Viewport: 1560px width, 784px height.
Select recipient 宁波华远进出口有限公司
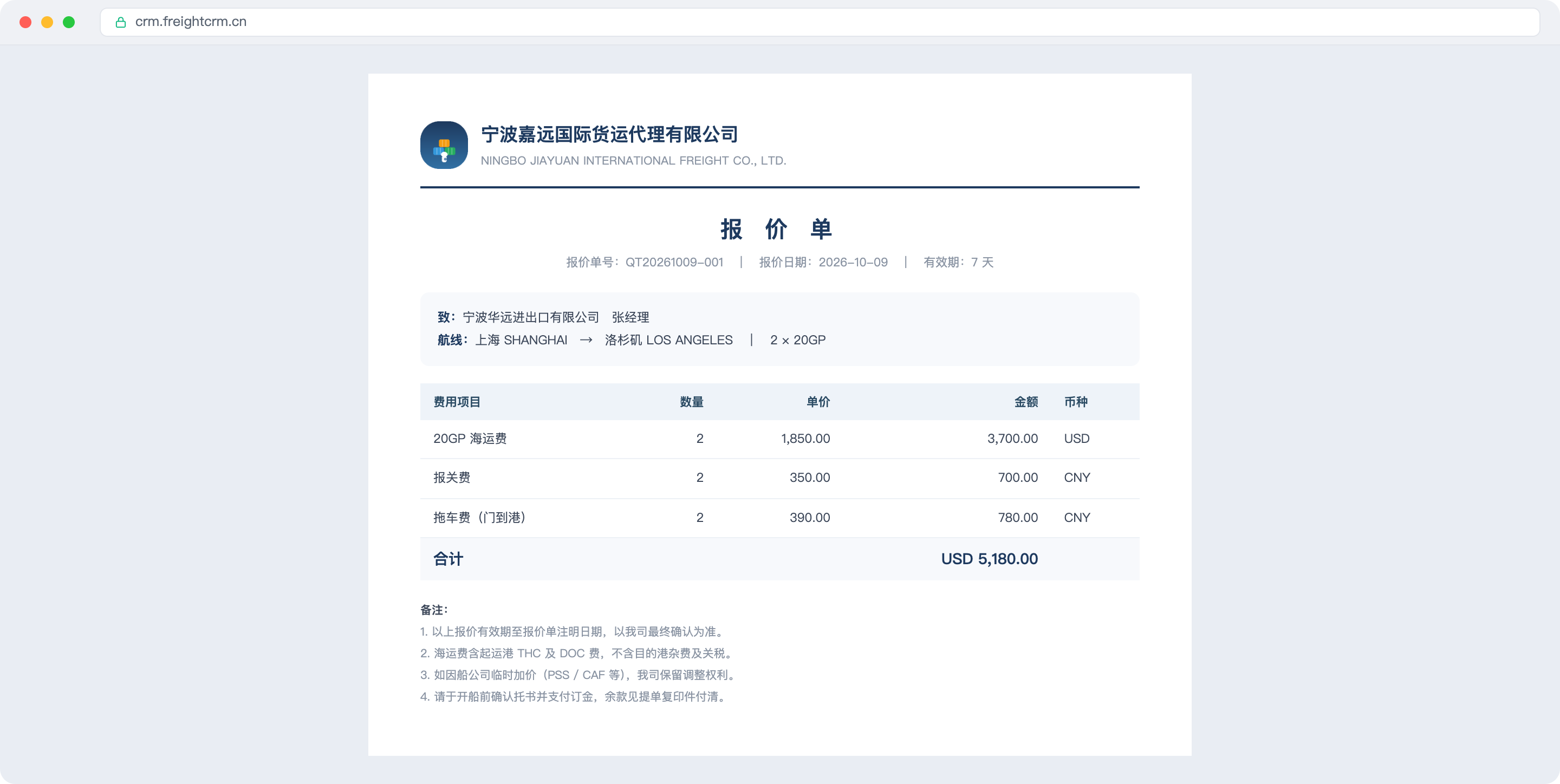[x=530, y=317]
